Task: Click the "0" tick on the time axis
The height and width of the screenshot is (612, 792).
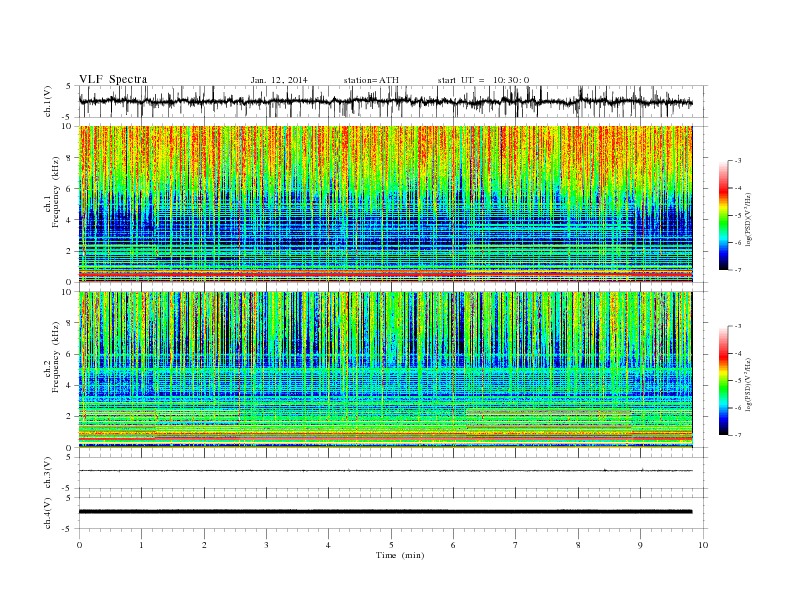Action: 79,545
